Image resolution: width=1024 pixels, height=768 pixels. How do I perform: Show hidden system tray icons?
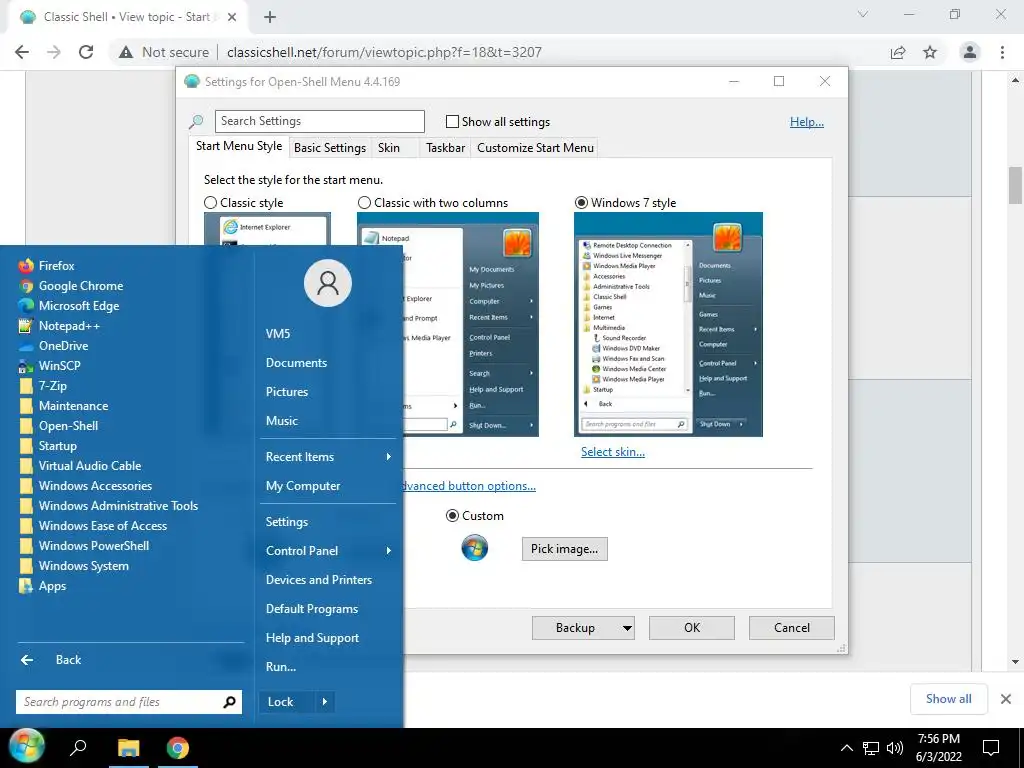tap(846, 748)
